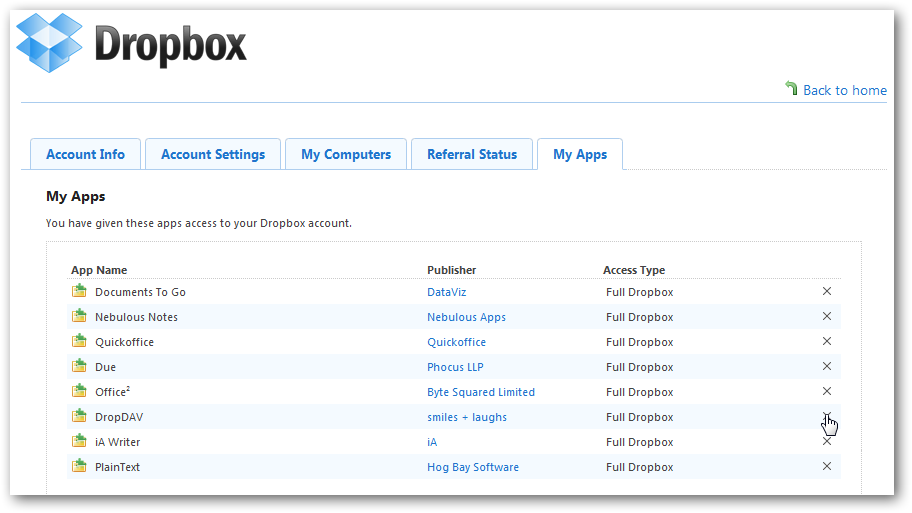Click the DropDAV app name

[119, 417]
